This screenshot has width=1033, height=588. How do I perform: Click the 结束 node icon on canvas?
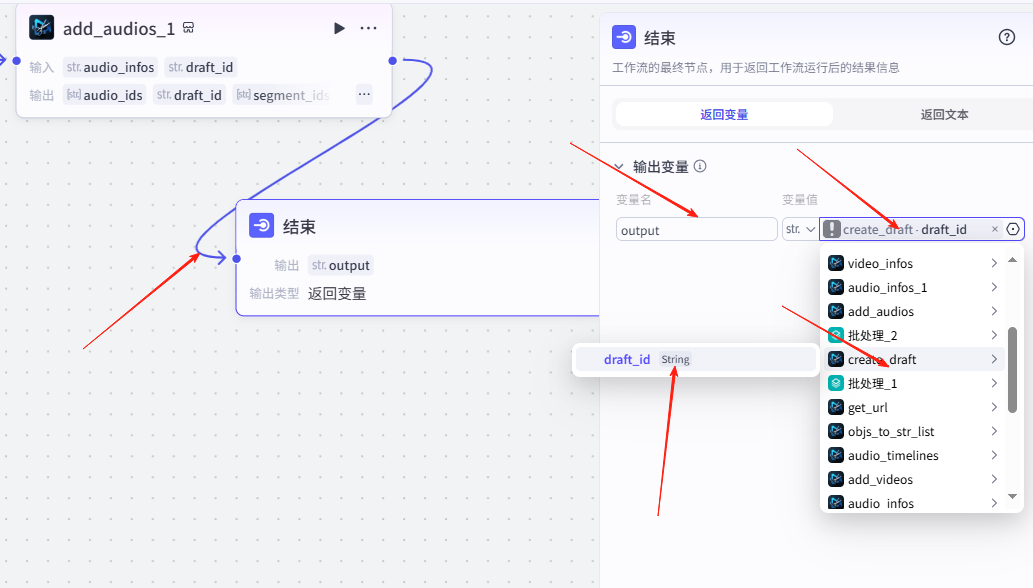tap(261, 226)
